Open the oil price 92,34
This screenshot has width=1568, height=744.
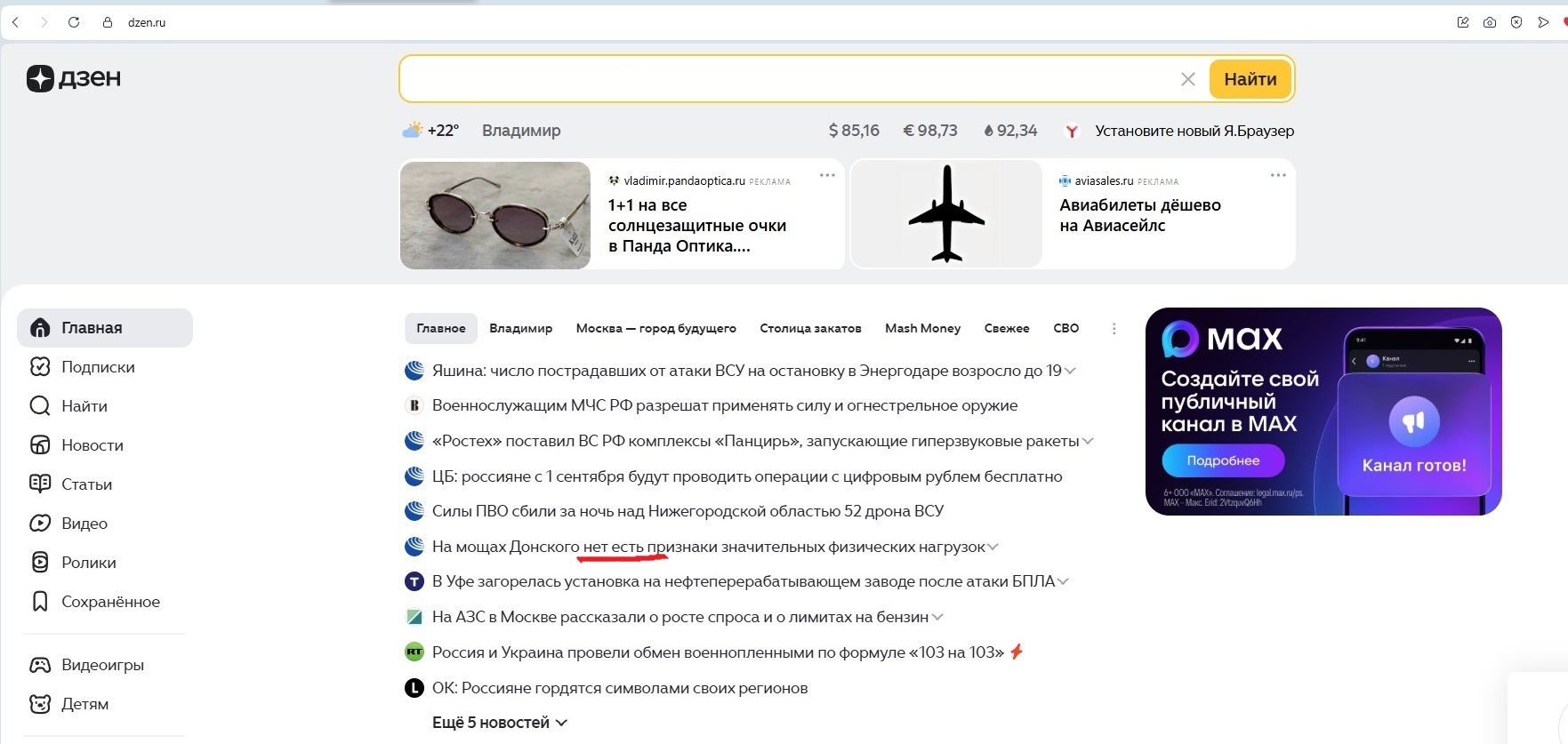1010,131
